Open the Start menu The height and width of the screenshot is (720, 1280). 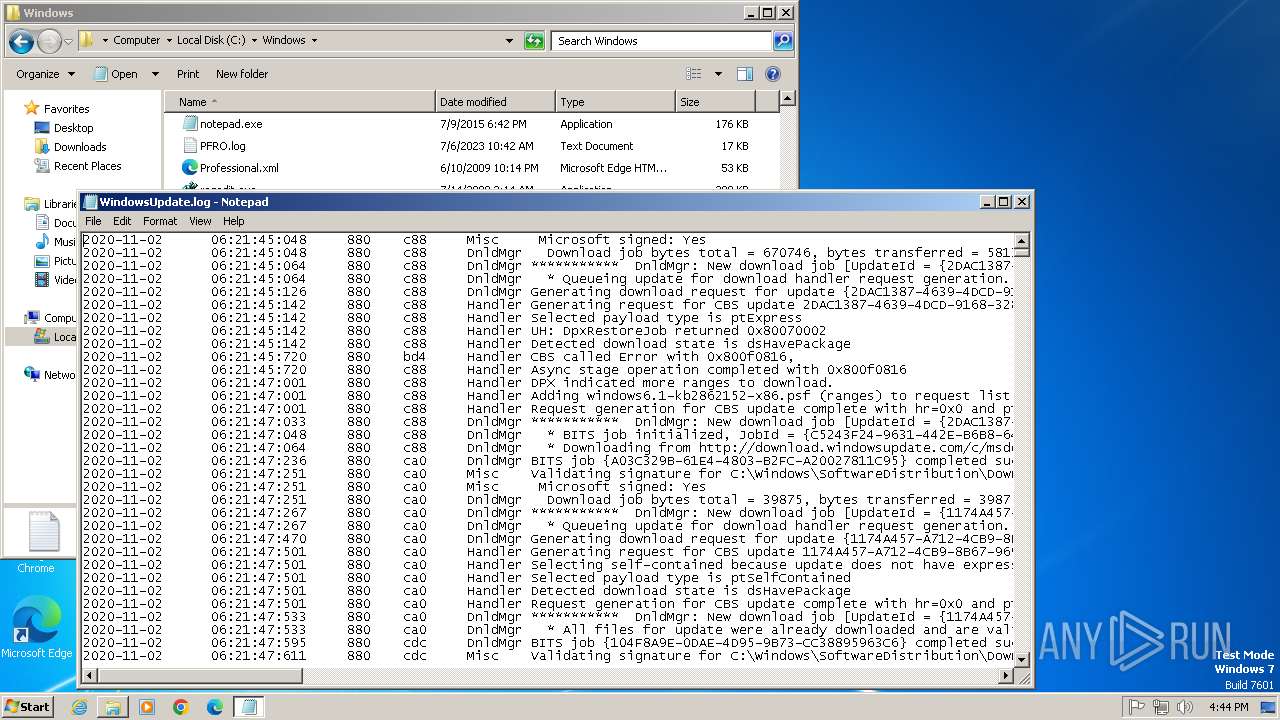[27, 707]
